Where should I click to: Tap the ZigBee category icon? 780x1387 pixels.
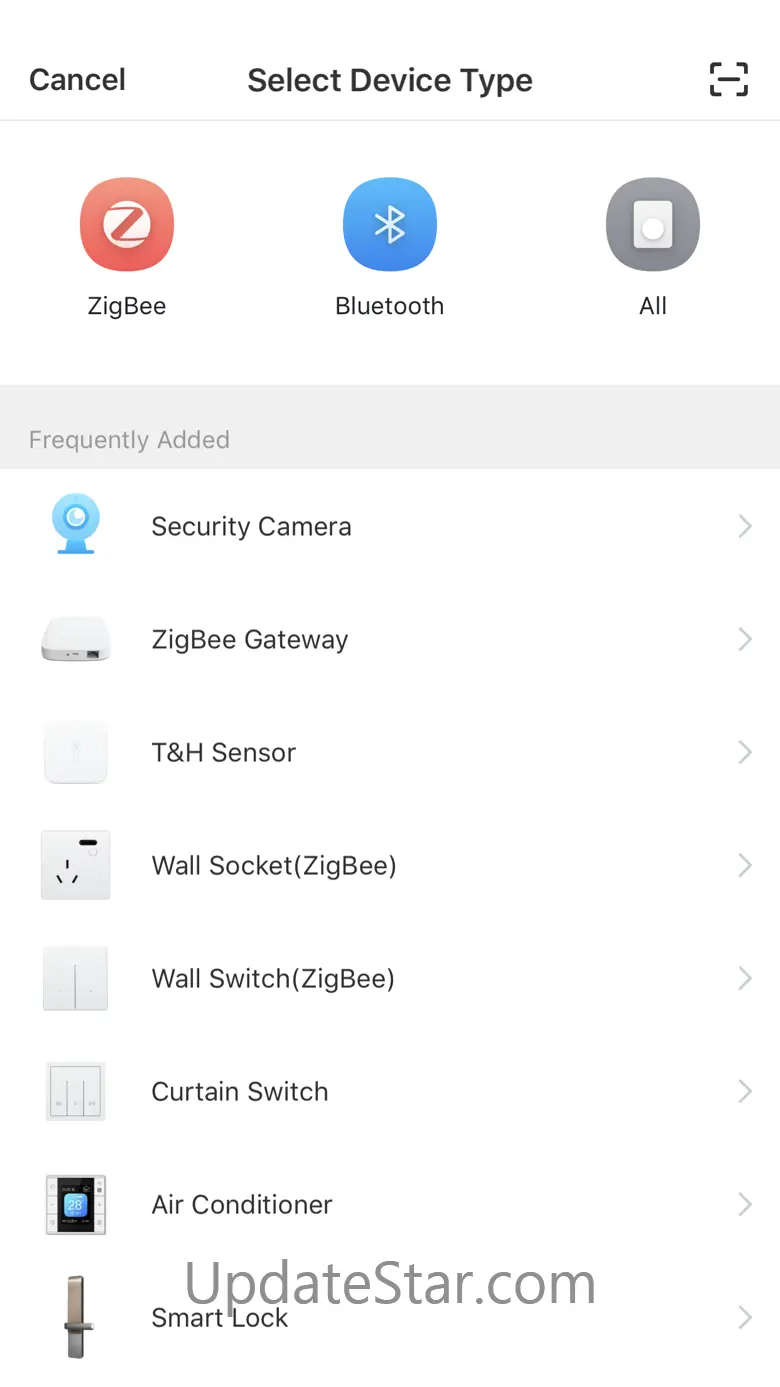[127, 225]
